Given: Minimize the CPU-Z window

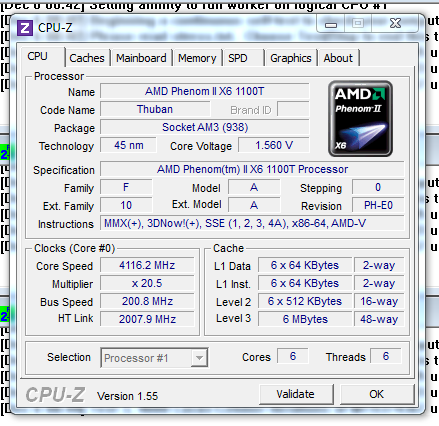Looking at the screenshot, I should coord(331,24).
